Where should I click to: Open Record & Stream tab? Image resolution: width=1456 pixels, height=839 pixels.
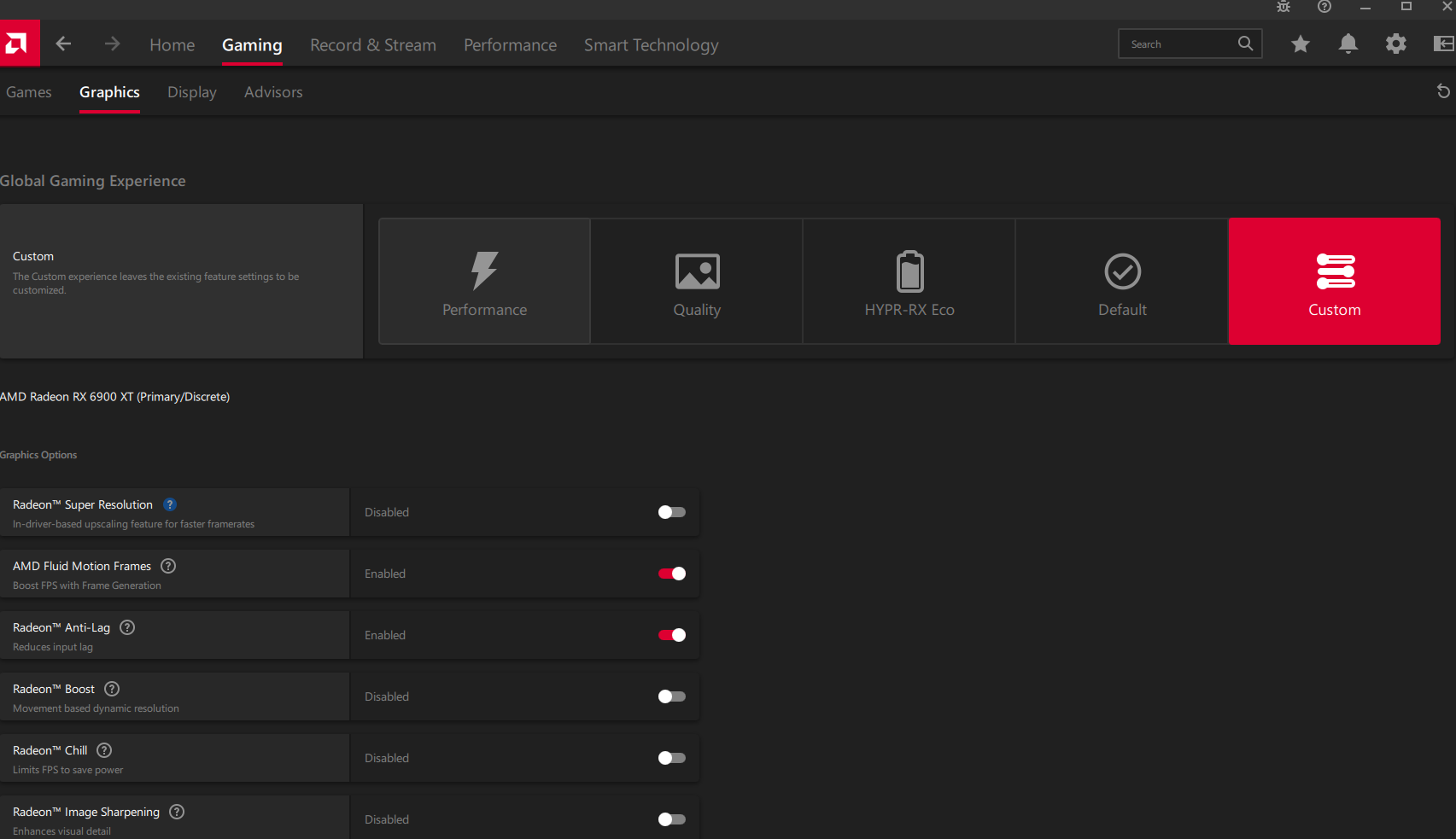tap(373, 44)
